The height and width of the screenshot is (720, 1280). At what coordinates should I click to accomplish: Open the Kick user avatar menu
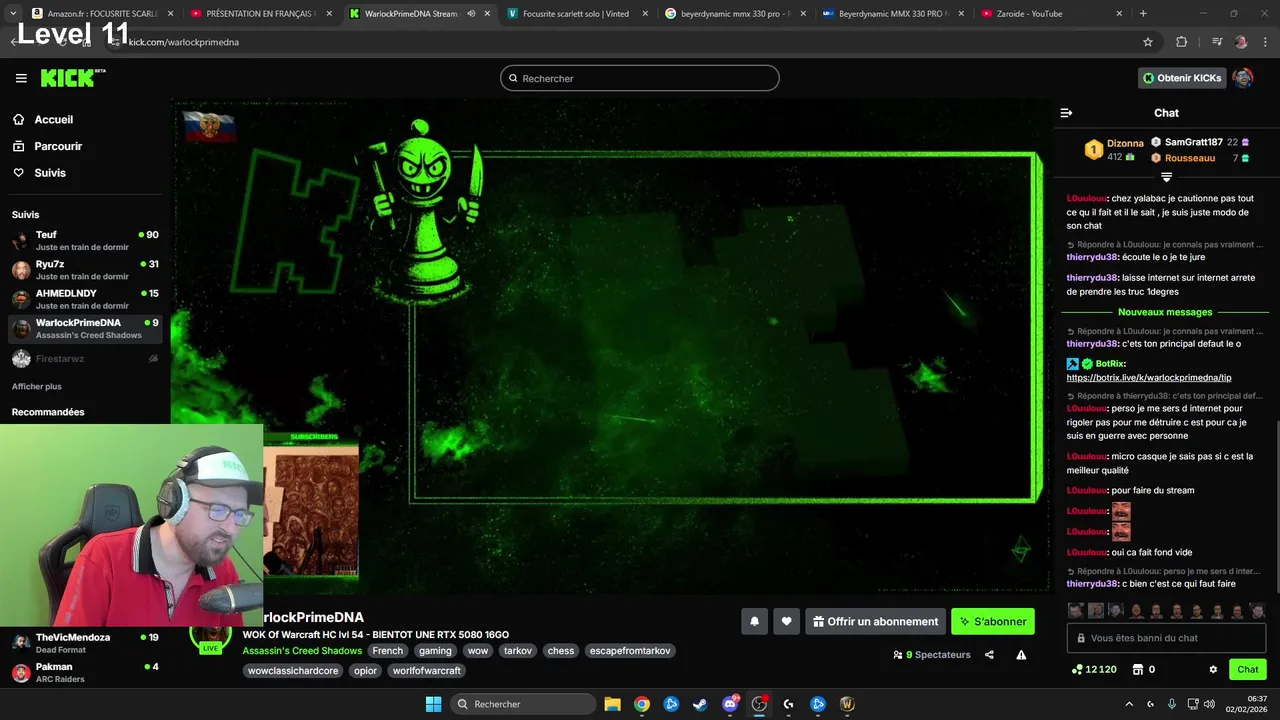click(1243, 78)
